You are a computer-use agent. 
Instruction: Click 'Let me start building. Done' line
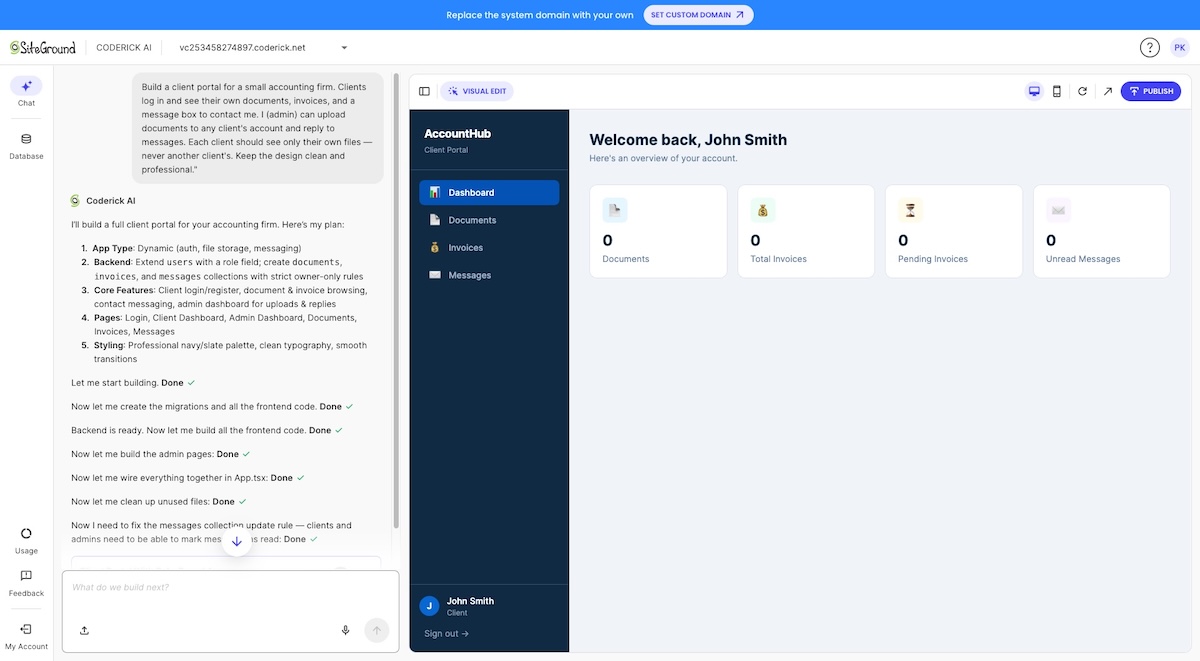[133, 383]
